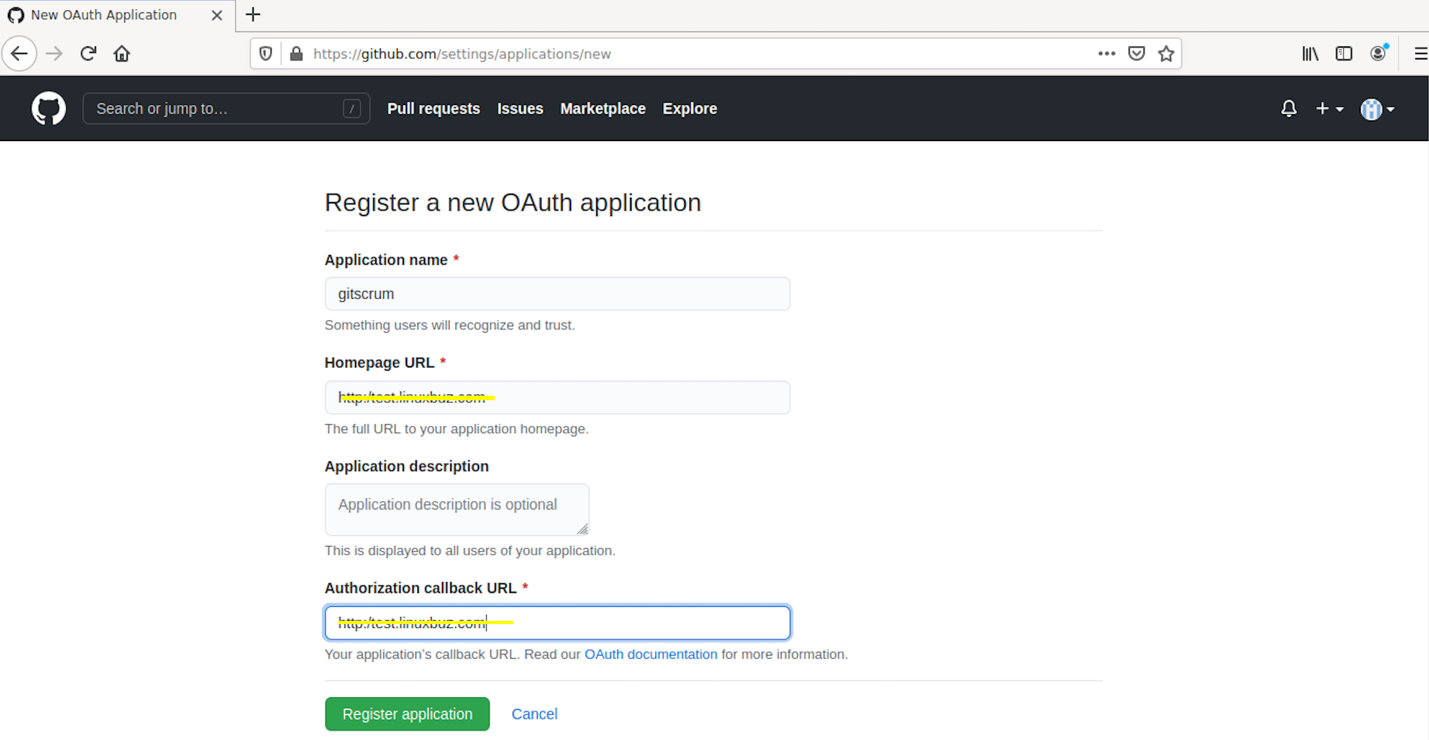This screenshot has height=740, width=1429.
Task: Show the Firefox sidebar
Action: (1344, 54)
